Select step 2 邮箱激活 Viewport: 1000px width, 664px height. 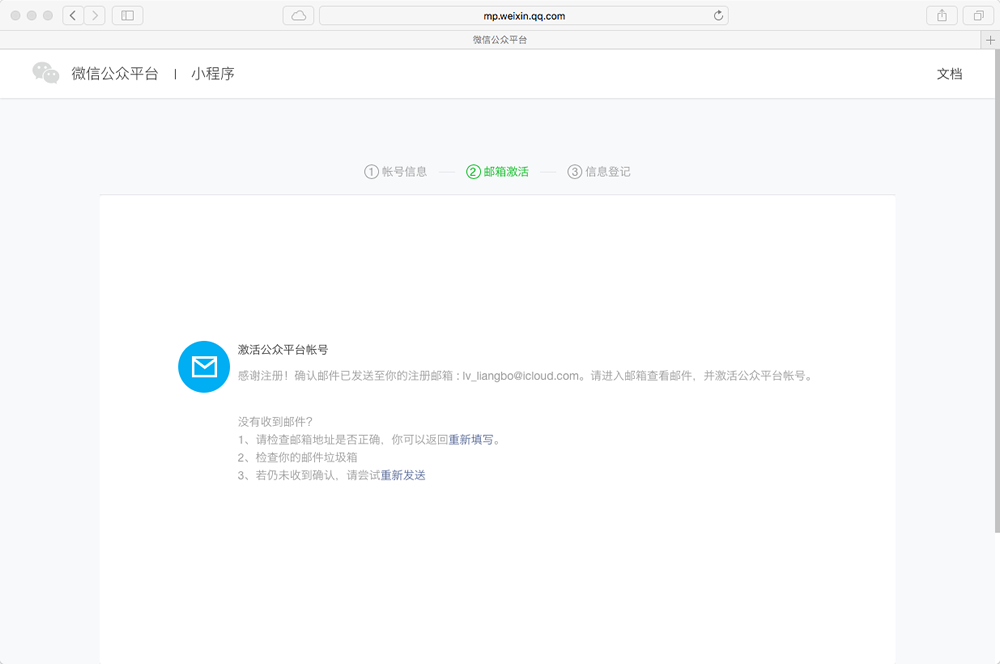(x=497, y=171)
